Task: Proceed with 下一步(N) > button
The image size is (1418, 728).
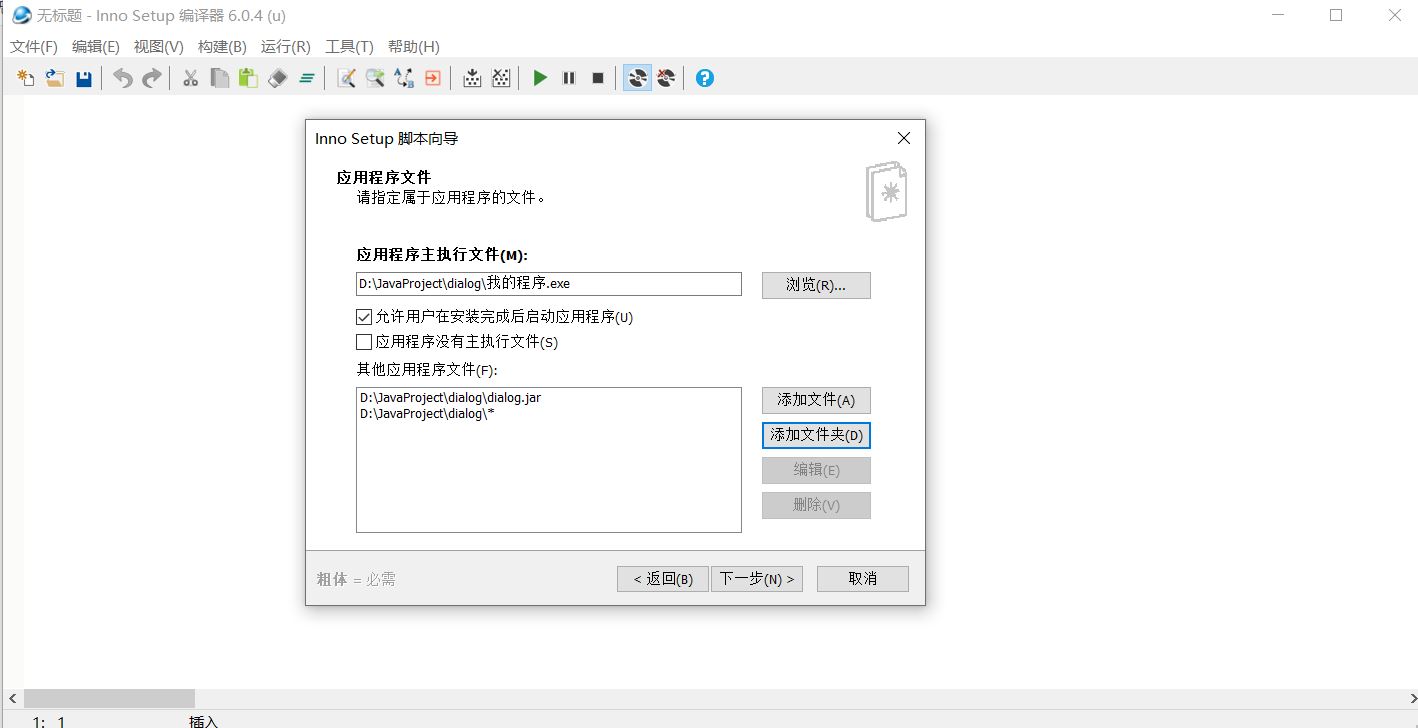Action: tap(757, 579)
